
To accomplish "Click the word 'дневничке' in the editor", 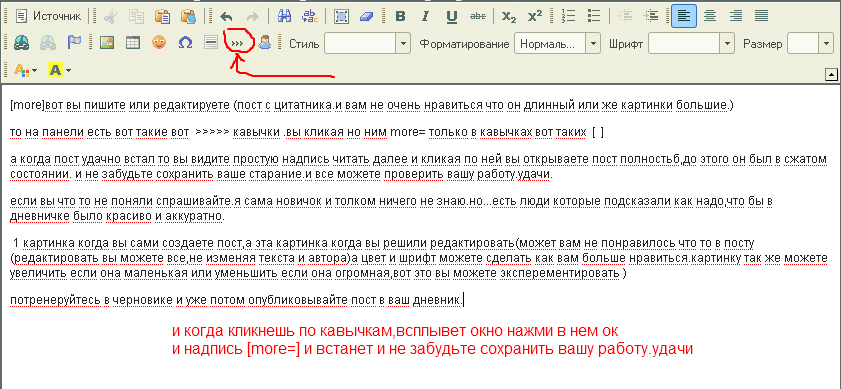I will click(39, 217).
